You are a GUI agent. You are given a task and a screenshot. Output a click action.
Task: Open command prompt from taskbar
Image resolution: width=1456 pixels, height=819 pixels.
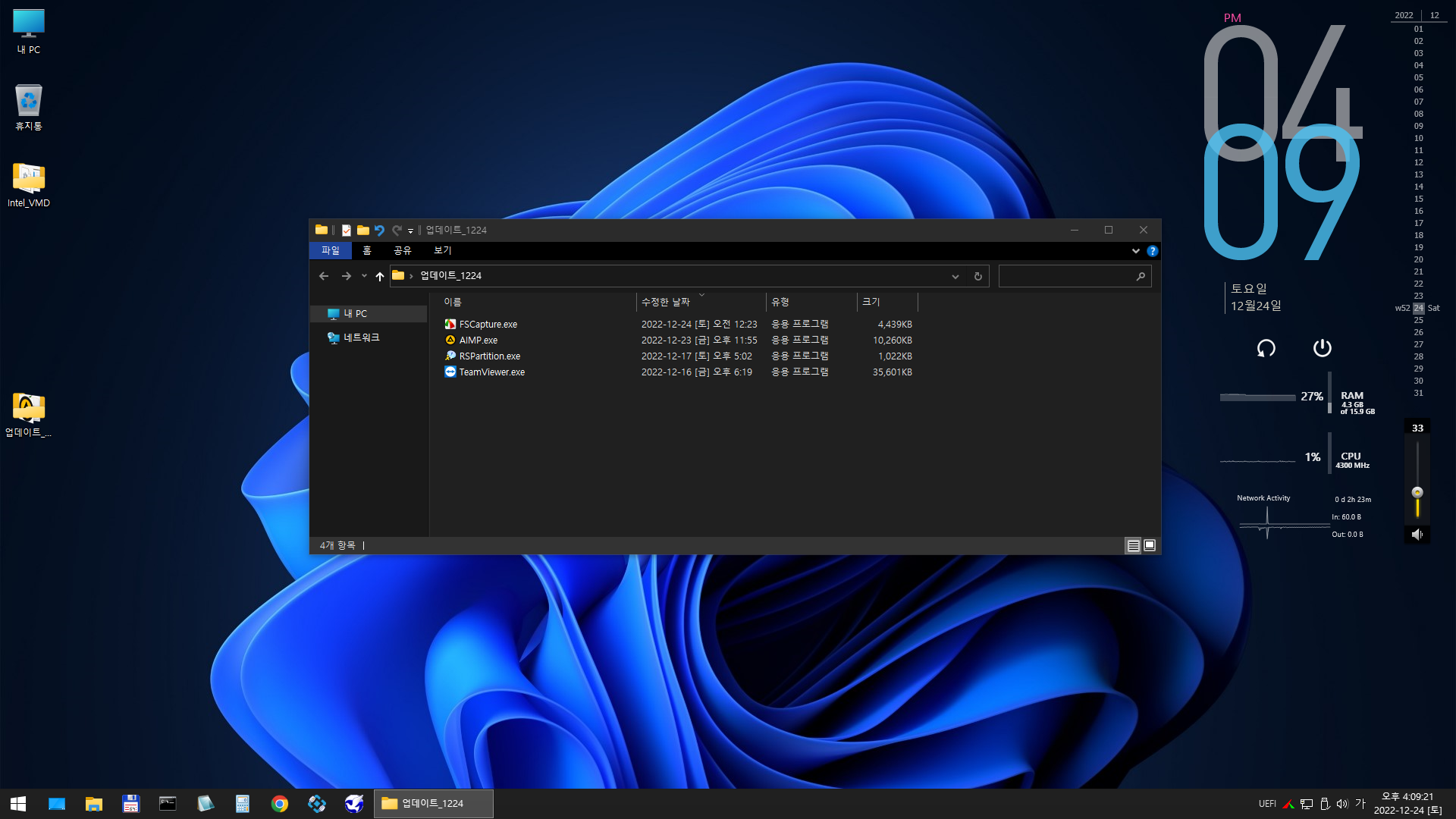[x=168, y=804]
